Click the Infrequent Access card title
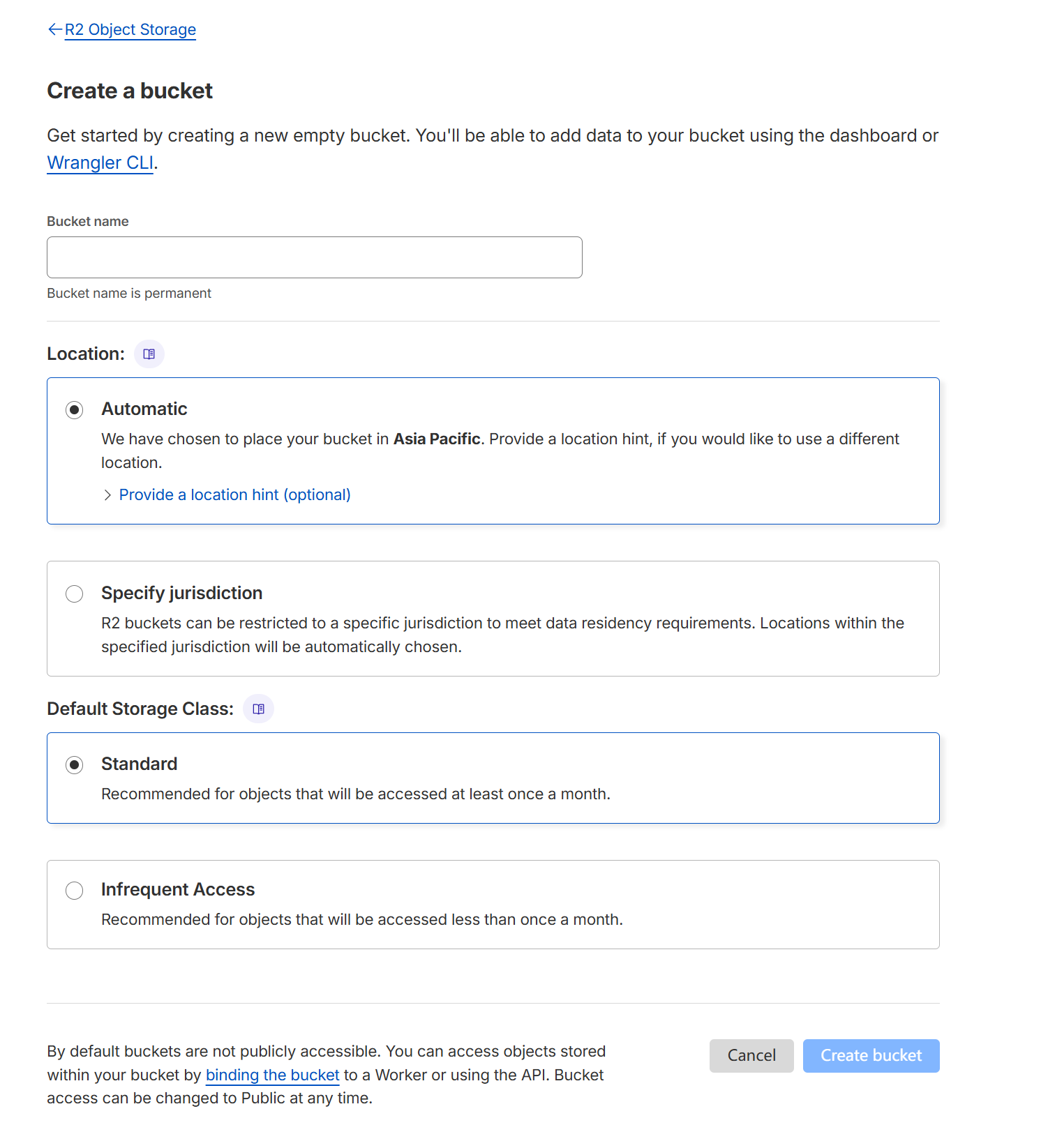Image resolution: width=1048 pixels, height=1148 pixels. point(178,889)
